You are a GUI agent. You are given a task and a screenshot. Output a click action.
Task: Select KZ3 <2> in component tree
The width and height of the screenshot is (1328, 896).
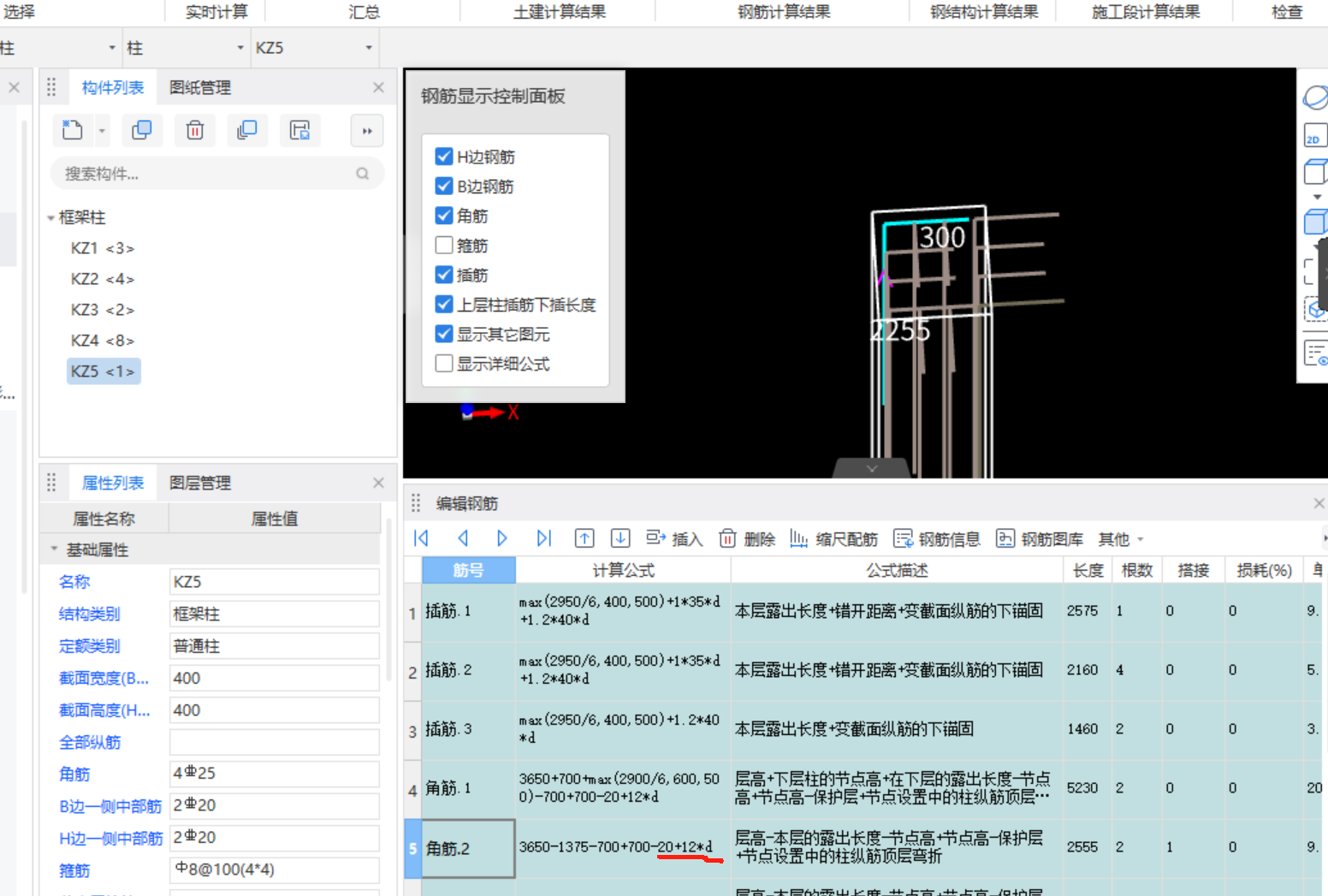pos(103,310)
